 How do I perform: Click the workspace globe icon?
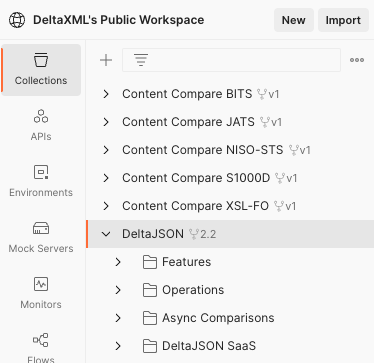tap(17, 20)
